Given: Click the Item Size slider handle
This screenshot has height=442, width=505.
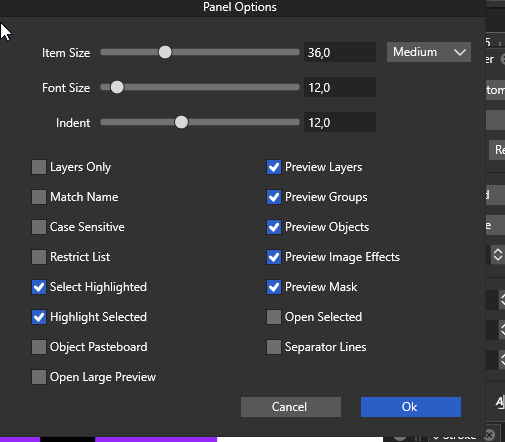Looking at the screenshot, I should coord(165,52).
